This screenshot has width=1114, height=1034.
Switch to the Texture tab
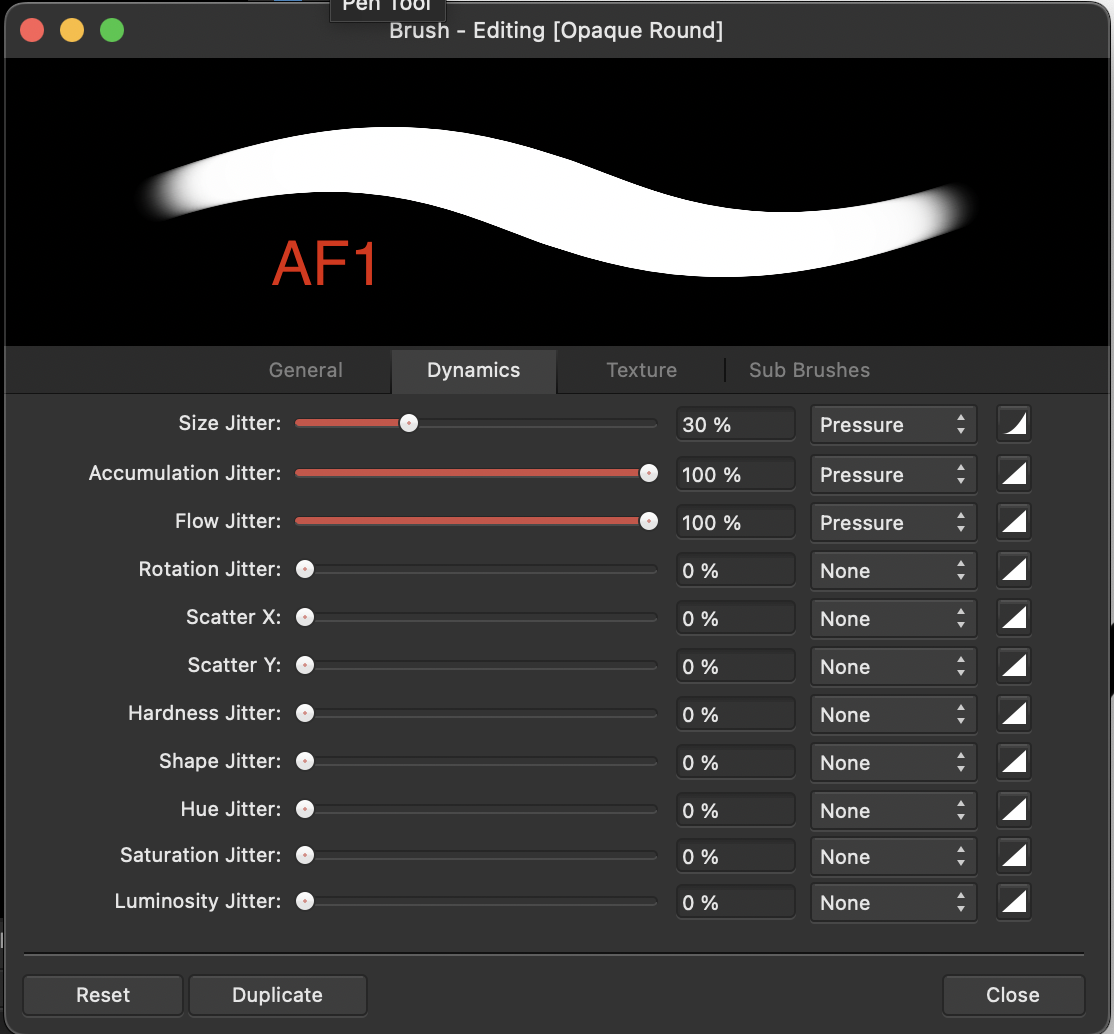[x=642, y=370]
